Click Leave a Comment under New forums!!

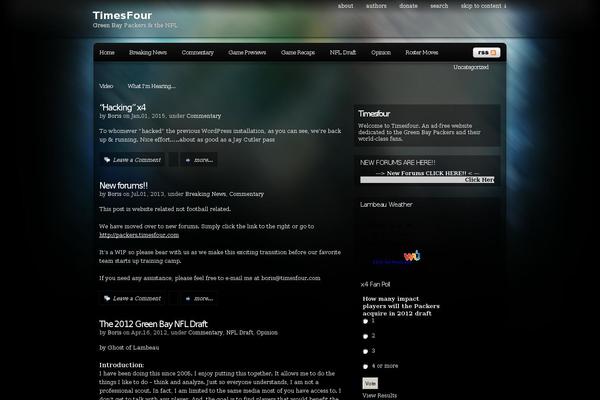coord(137,299)
